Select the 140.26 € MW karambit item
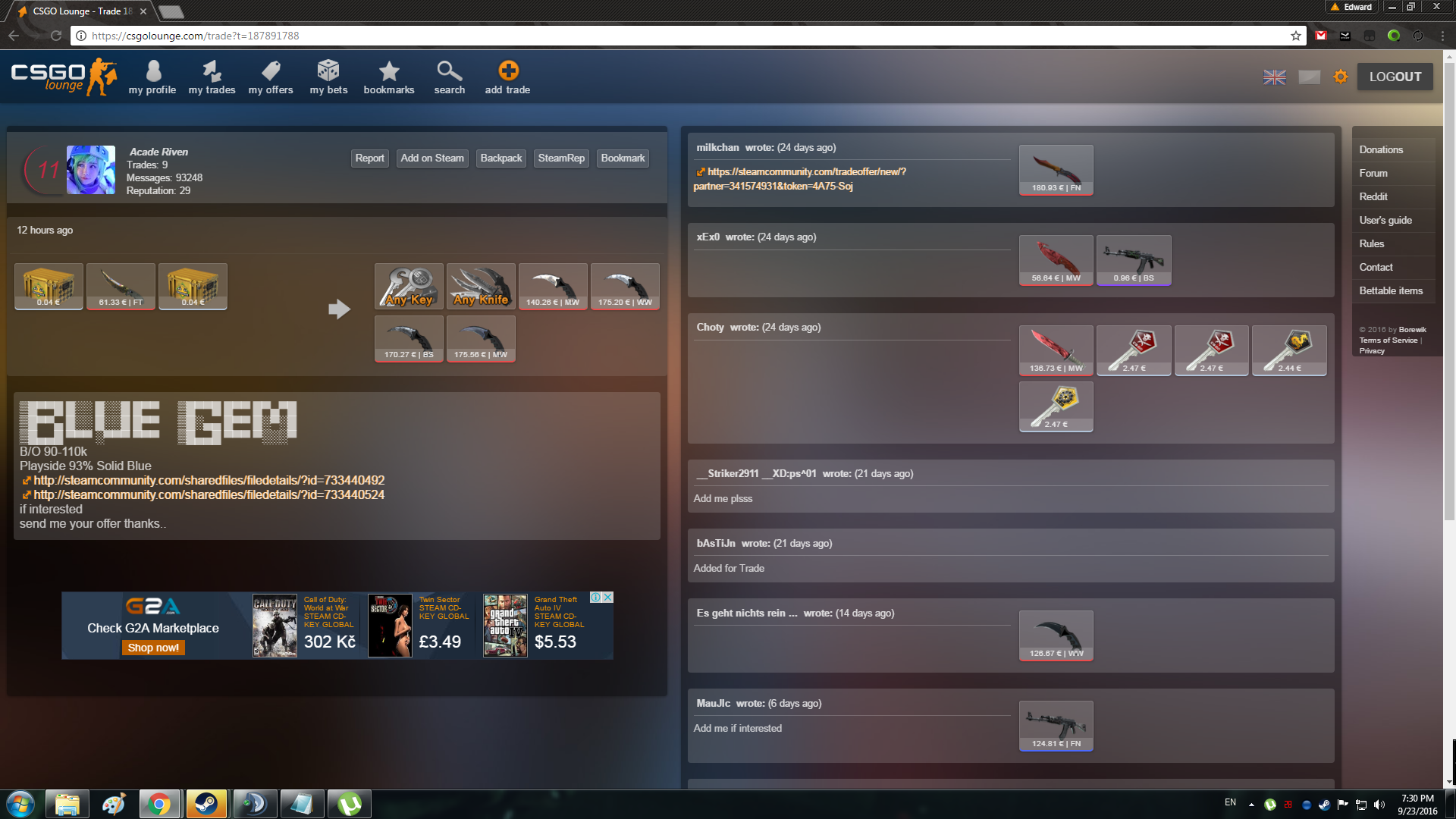 553,286
